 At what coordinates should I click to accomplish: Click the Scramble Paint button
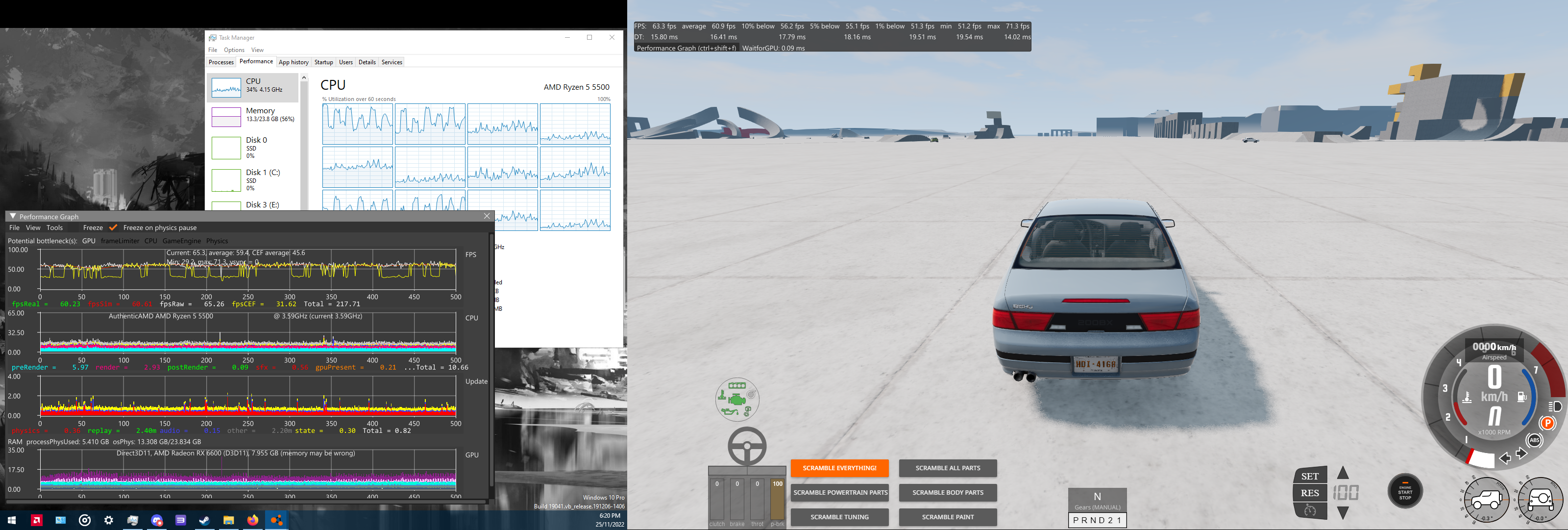(x=948, y=517)
